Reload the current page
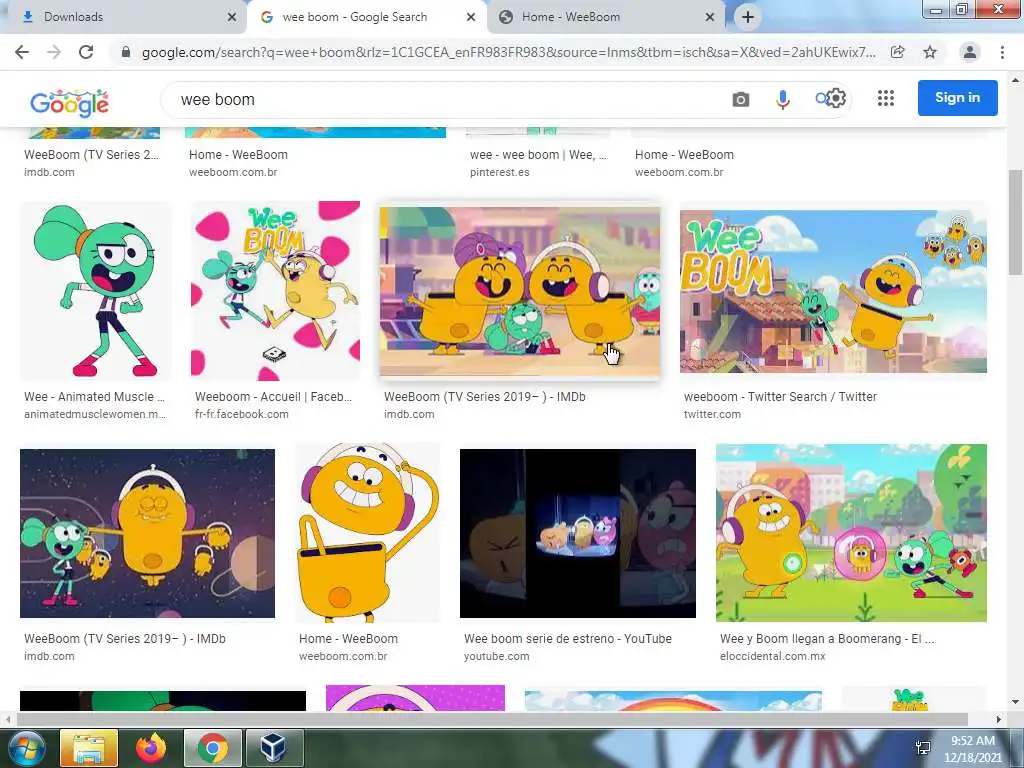This screenshot has width=1024, height=768. coord(86,52)
